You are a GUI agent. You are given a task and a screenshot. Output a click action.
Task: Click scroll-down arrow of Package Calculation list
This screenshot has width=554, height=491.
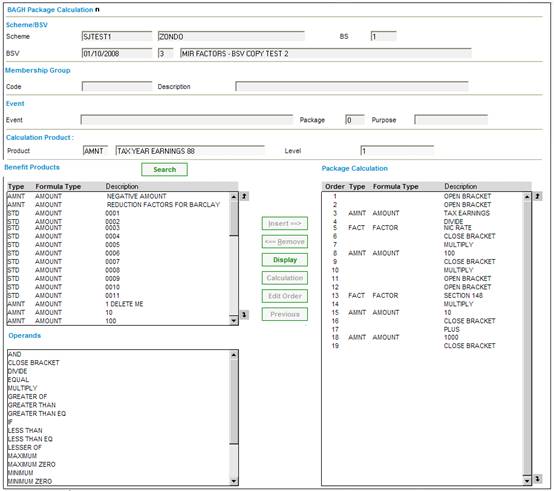click(527, 481)
